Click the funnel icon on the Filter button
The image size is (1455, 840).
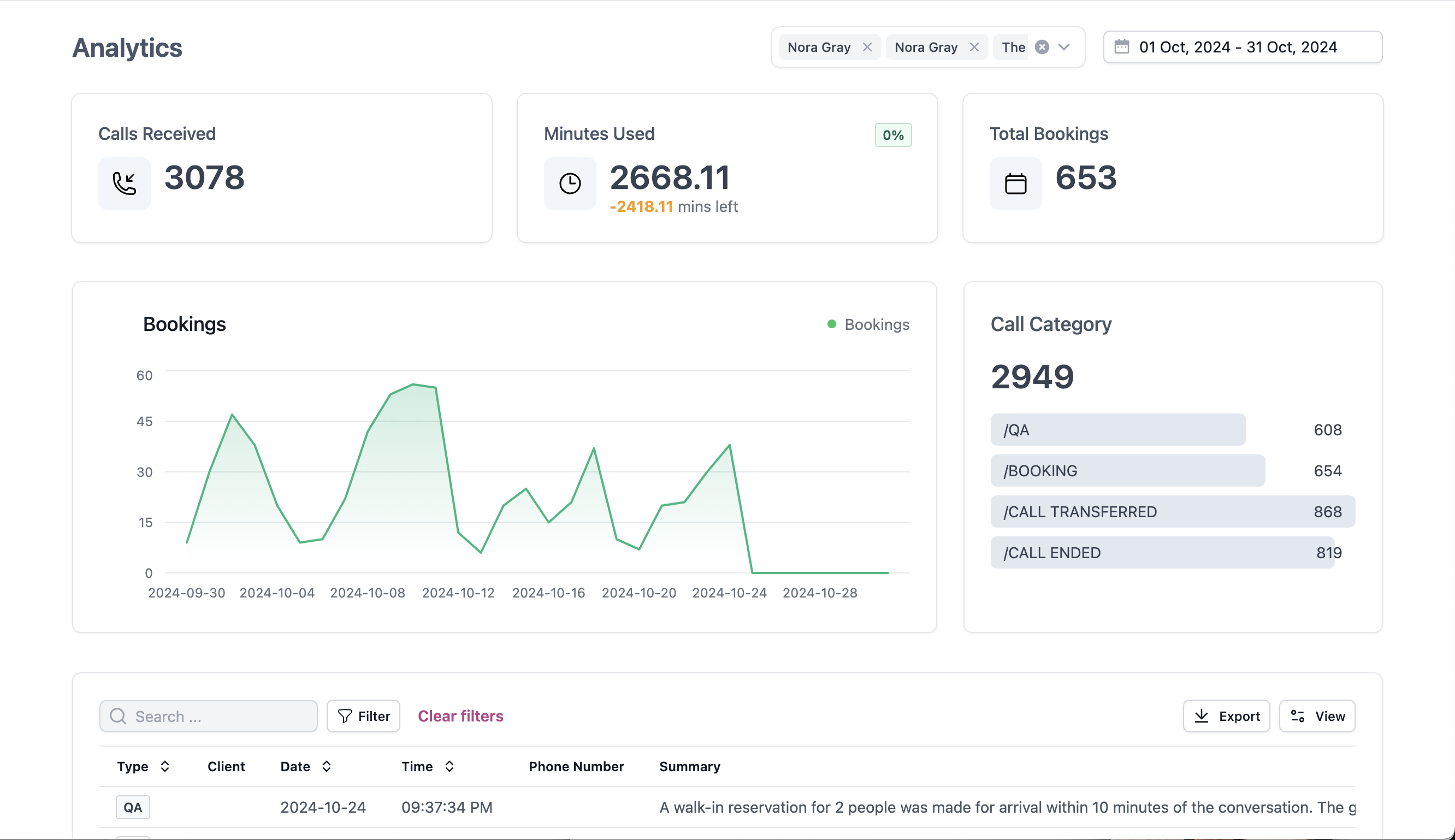(x=344, y=716)
